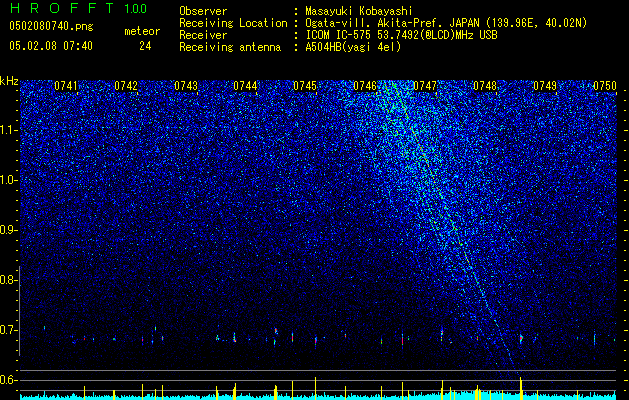Click the HROFFT 1.0.0 title text
Image resolution: width=629 pixels, height=400 pixels.
pyautogui.click(x=78, y=8)
